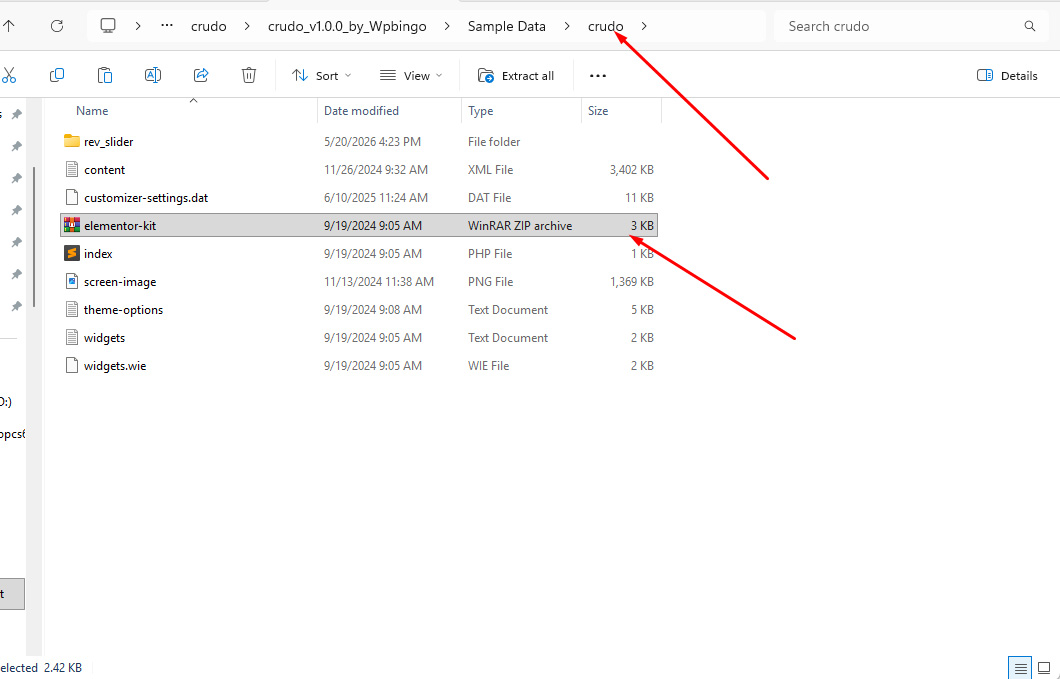1060x679 pixels.
Task: Click the search magnifier icon
Action: point(1030,26)
